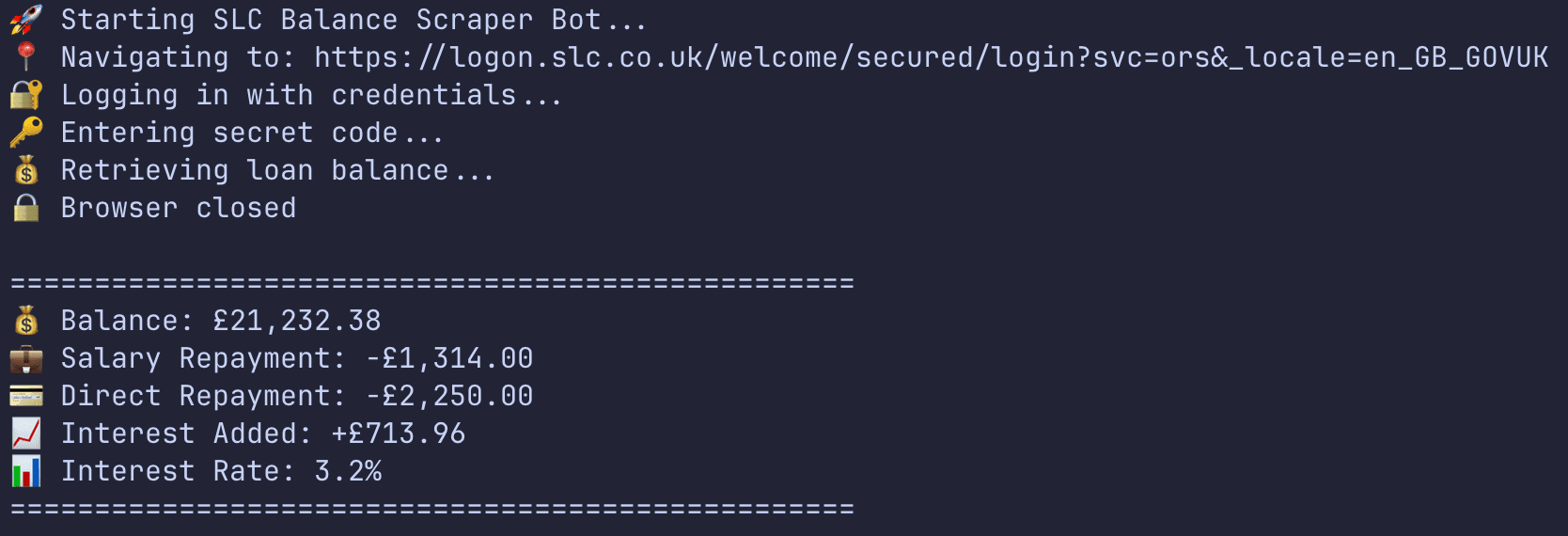
Task: Click the briefcase icon beside Salary Repayment
Action: click(x=26, y=358)
